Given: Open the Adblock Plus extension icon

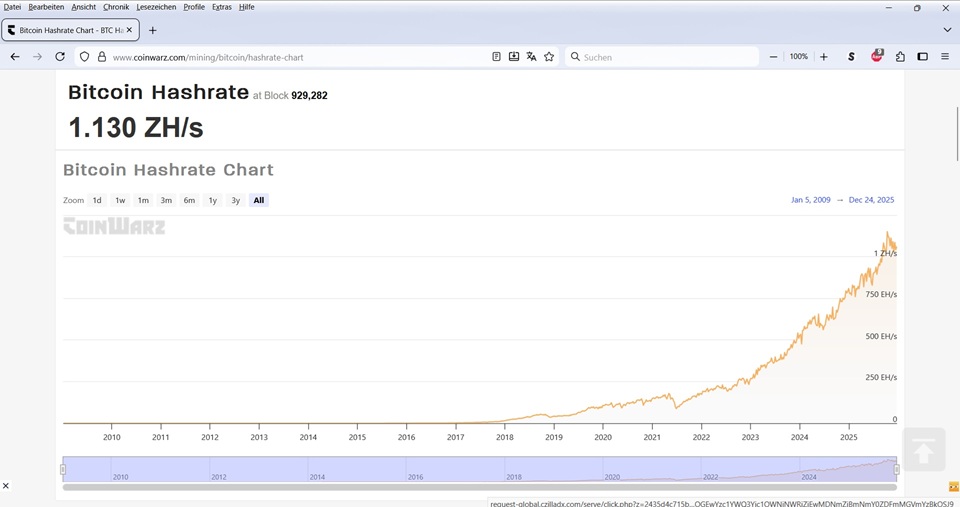Looking at the screenshot, I should coord(877,56).
